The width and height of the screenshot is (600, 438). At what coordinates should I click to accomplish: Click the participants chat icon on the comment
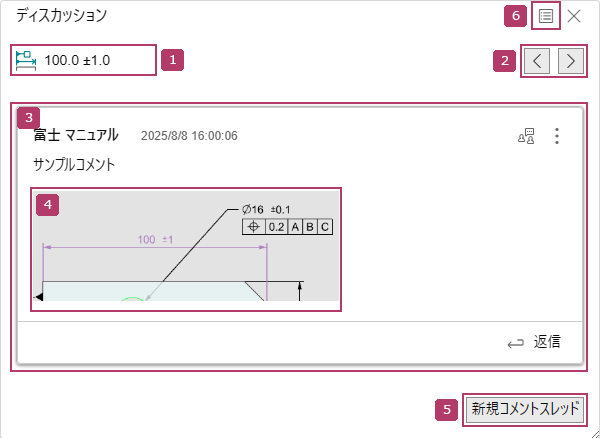[526, 137]
